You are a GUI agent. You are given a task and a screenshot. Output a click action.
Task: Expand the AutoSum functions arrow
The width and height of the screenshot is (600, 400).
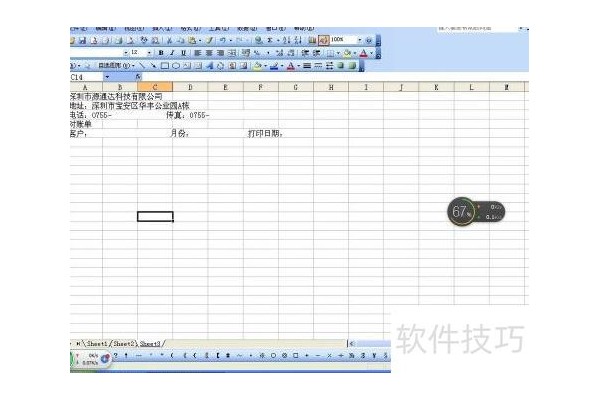click(278, 40)
